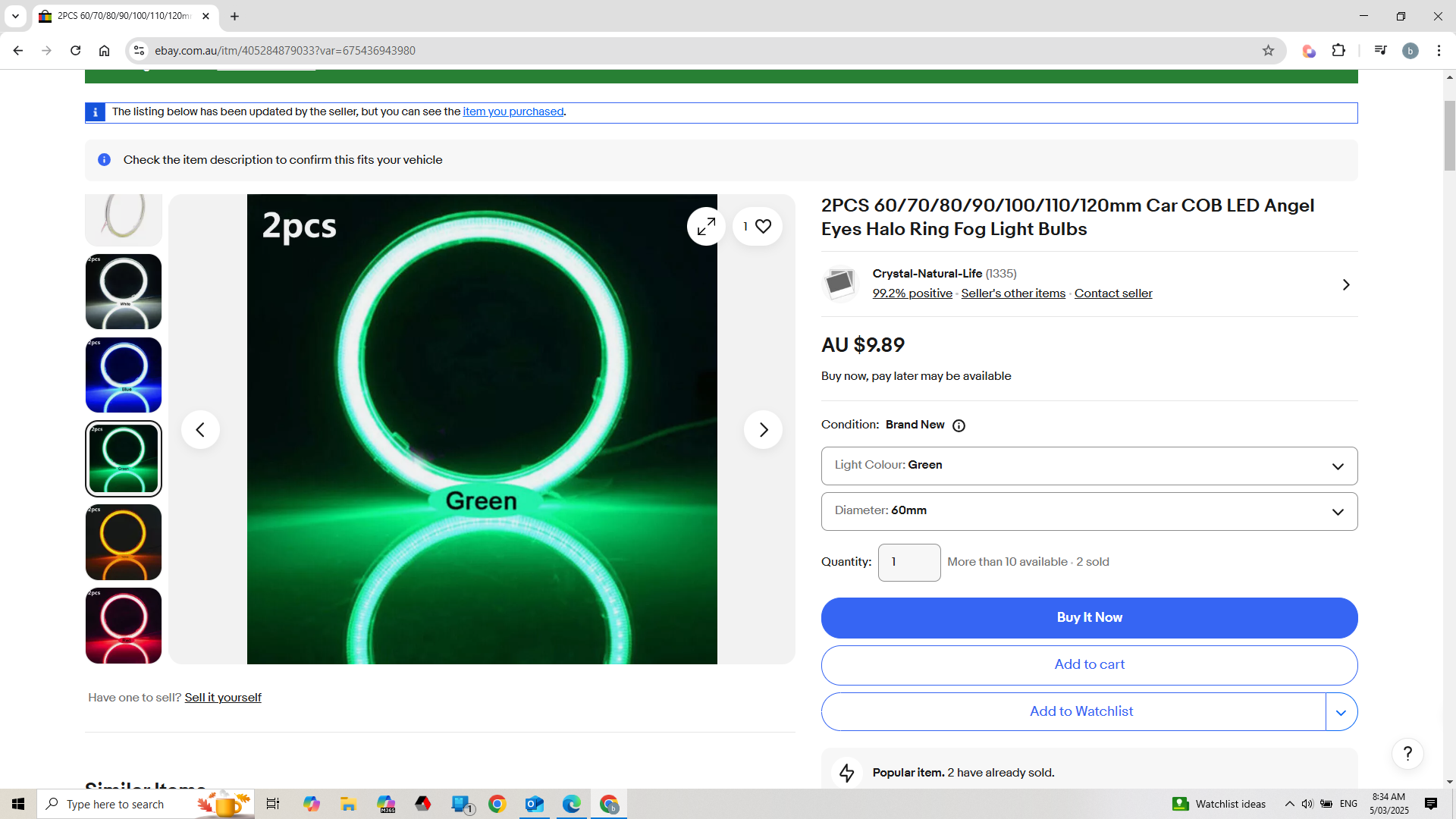Open the notification center icon
Screen dimensions: 1456x819
coord(1431,804)
